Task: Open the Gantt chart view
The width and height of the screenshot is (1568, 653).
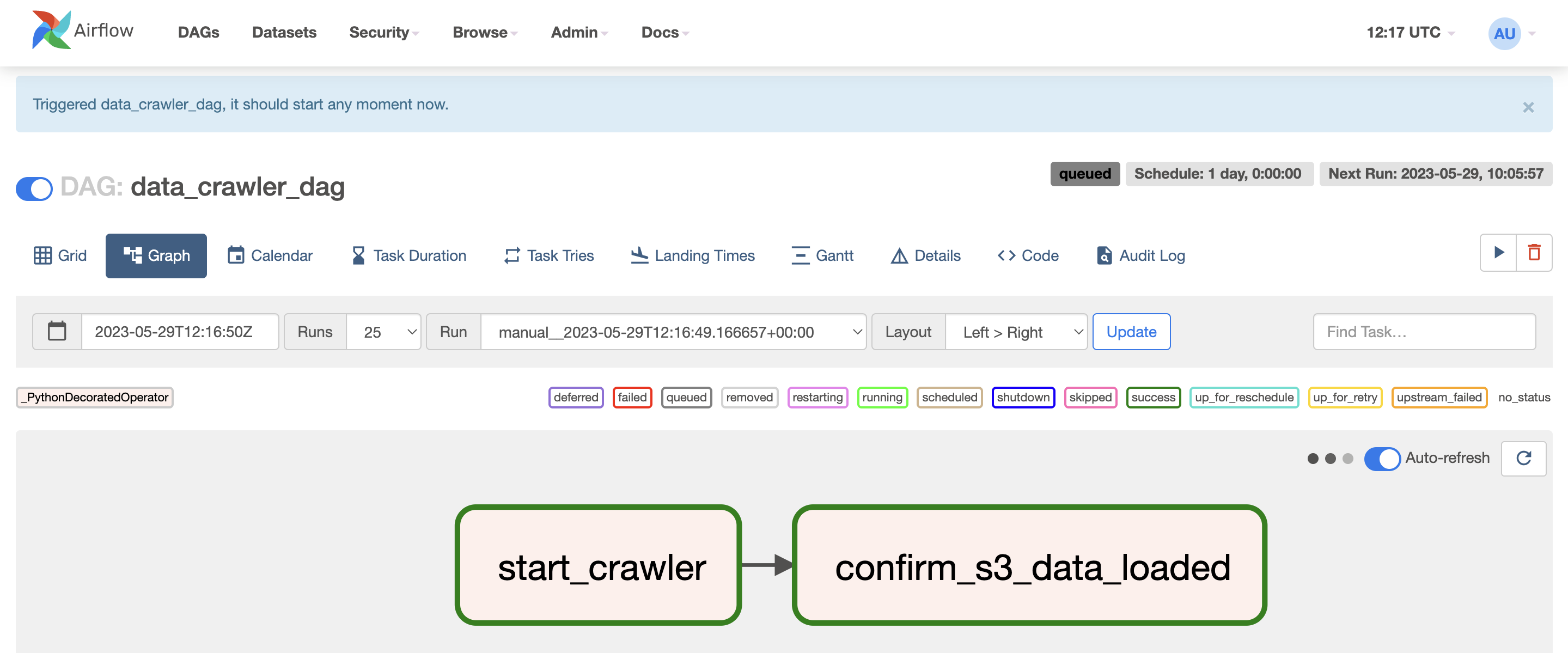Action: tap(822, 255)
